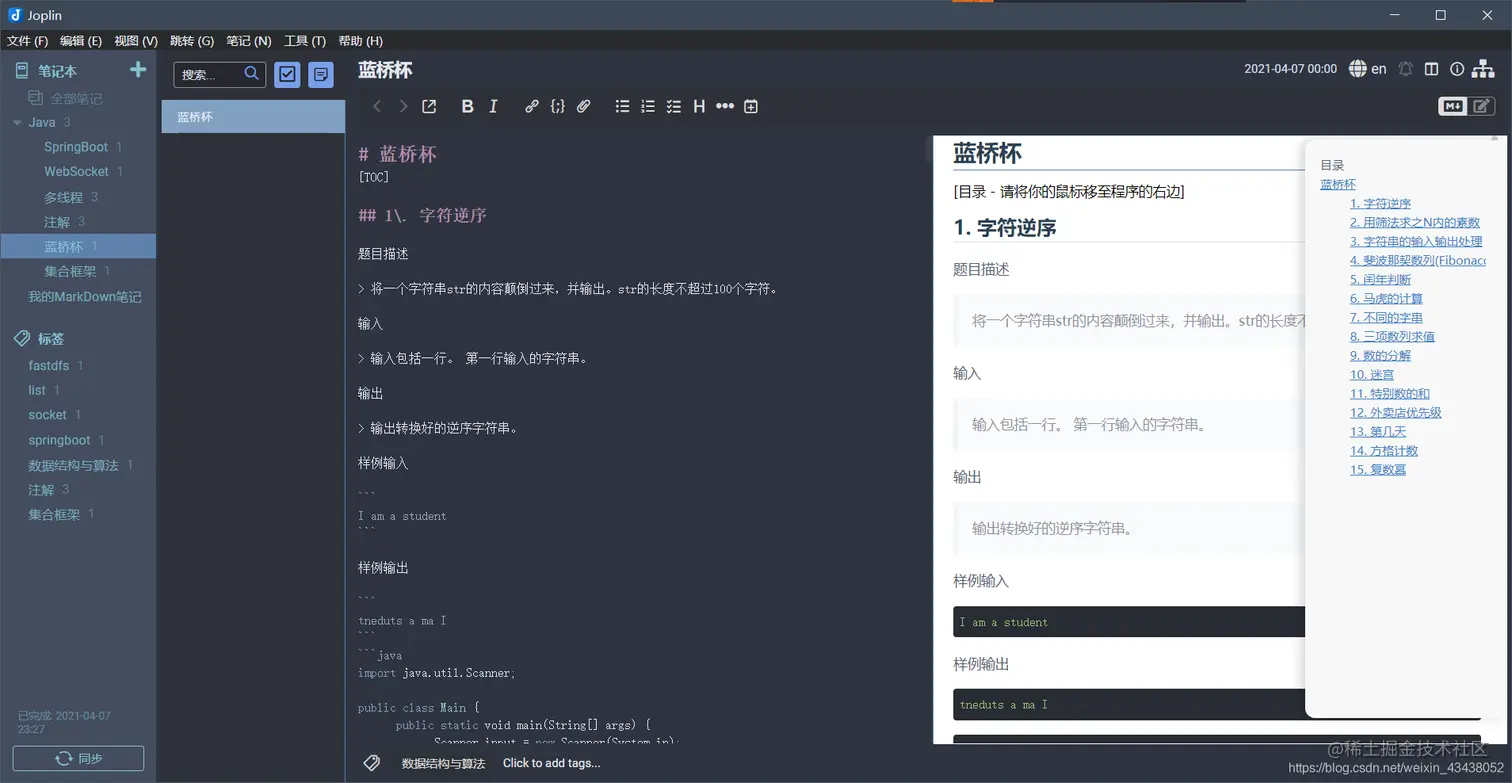Click the note date 2021-04-07 00:00
The height and width of the screenshot is (783, 1512).
coord(1290,69)
